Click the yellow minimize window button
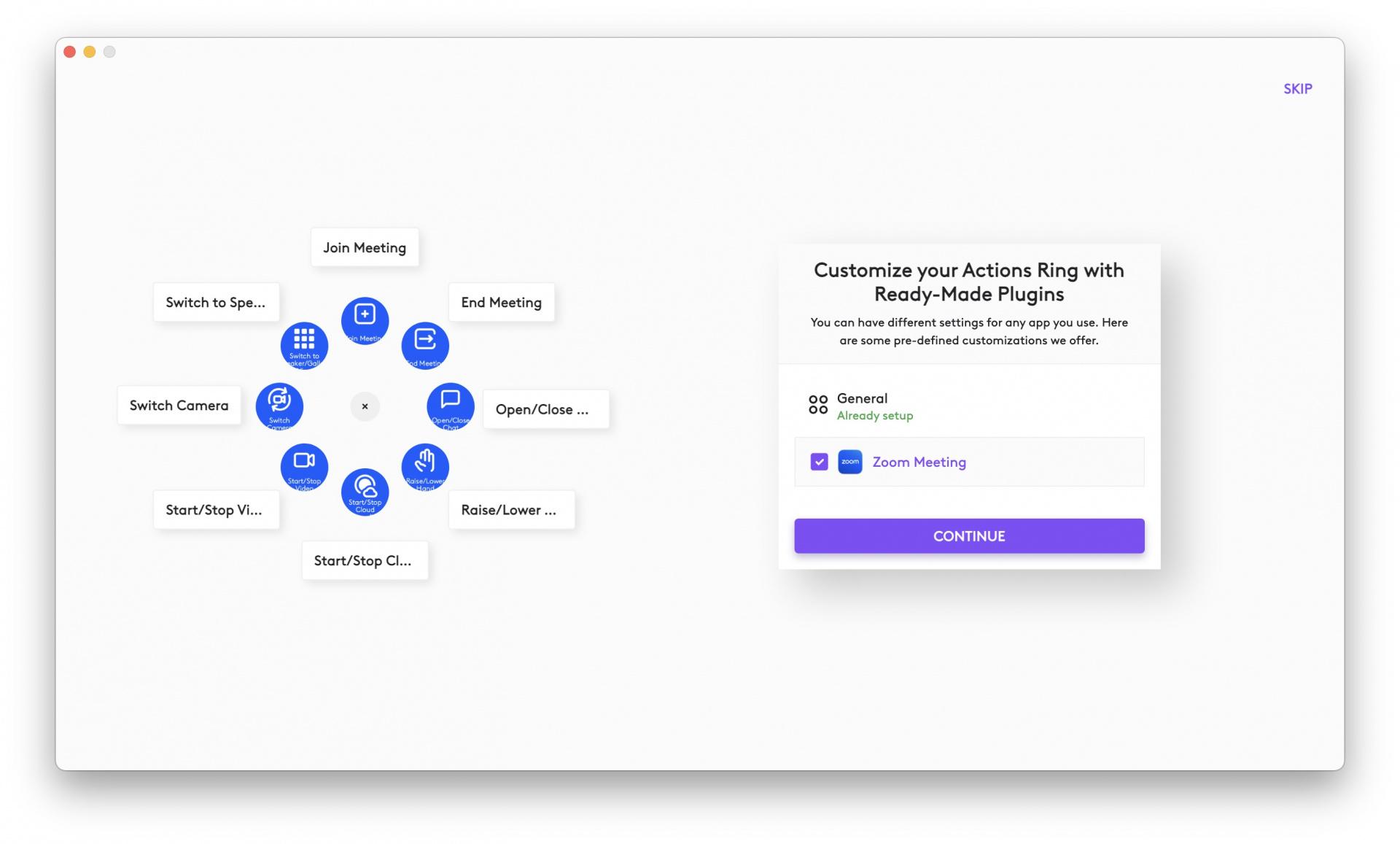Screen dimensions: 1400x844 (x=90, y=52)
